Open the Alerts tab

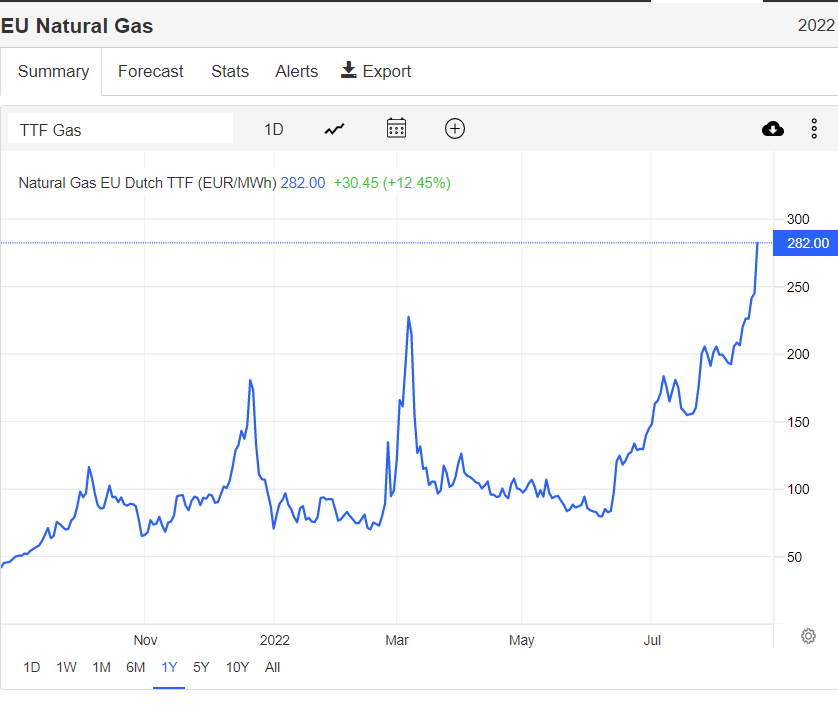point(297,71)
